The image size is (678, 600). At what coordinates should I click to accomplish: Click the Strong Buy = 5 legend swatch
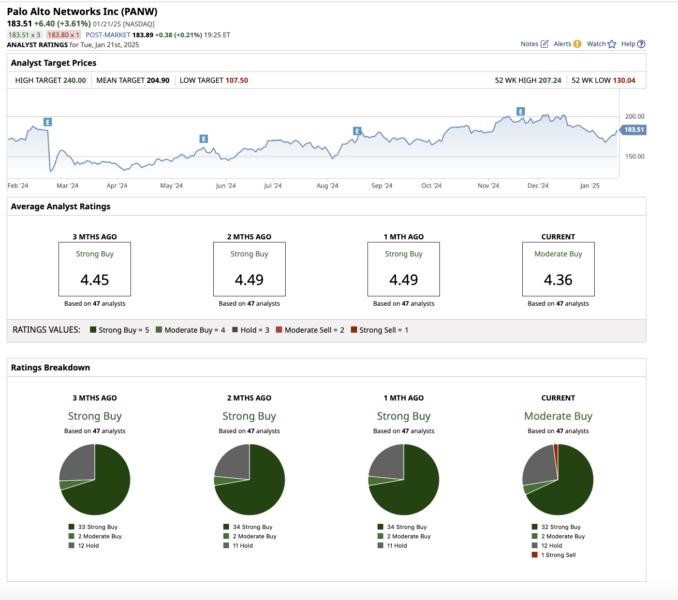[x=93, y=330]
